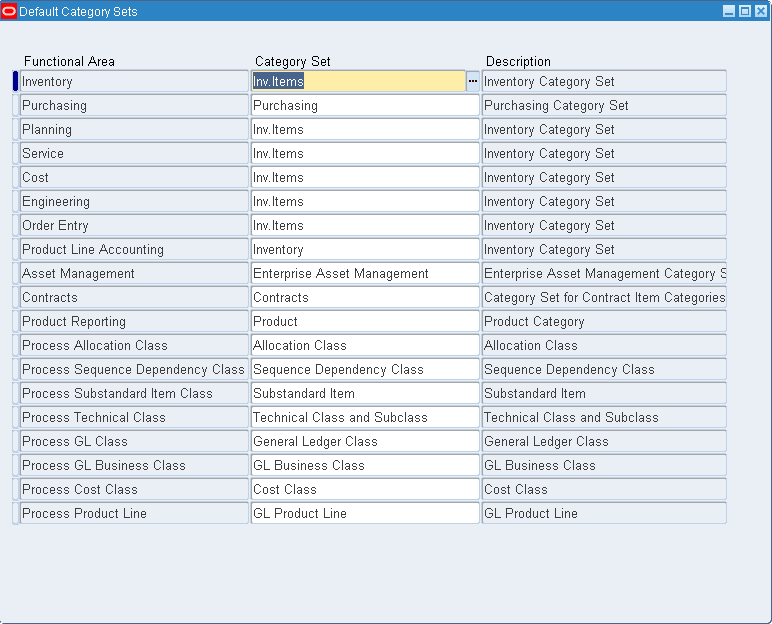Select the Product Reporting functional area cell
The image size is (772, 624).
pyautogui.click(x=134, y=322)
